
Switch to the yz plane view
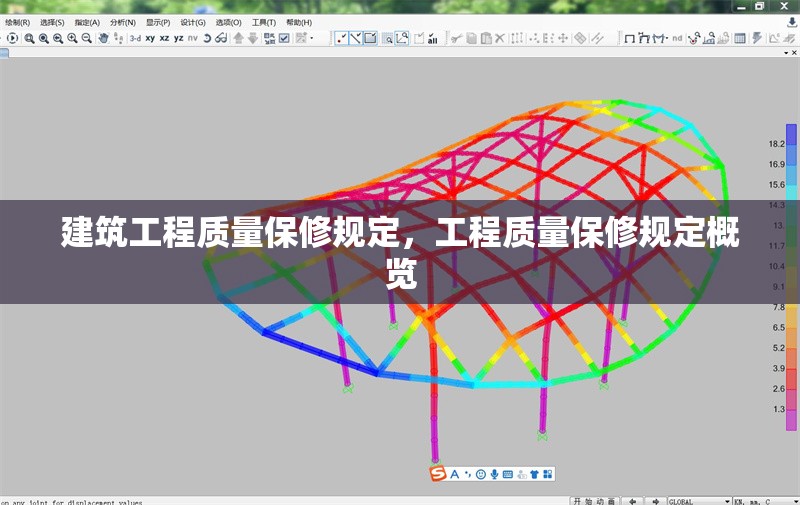(x=179, y=38)
